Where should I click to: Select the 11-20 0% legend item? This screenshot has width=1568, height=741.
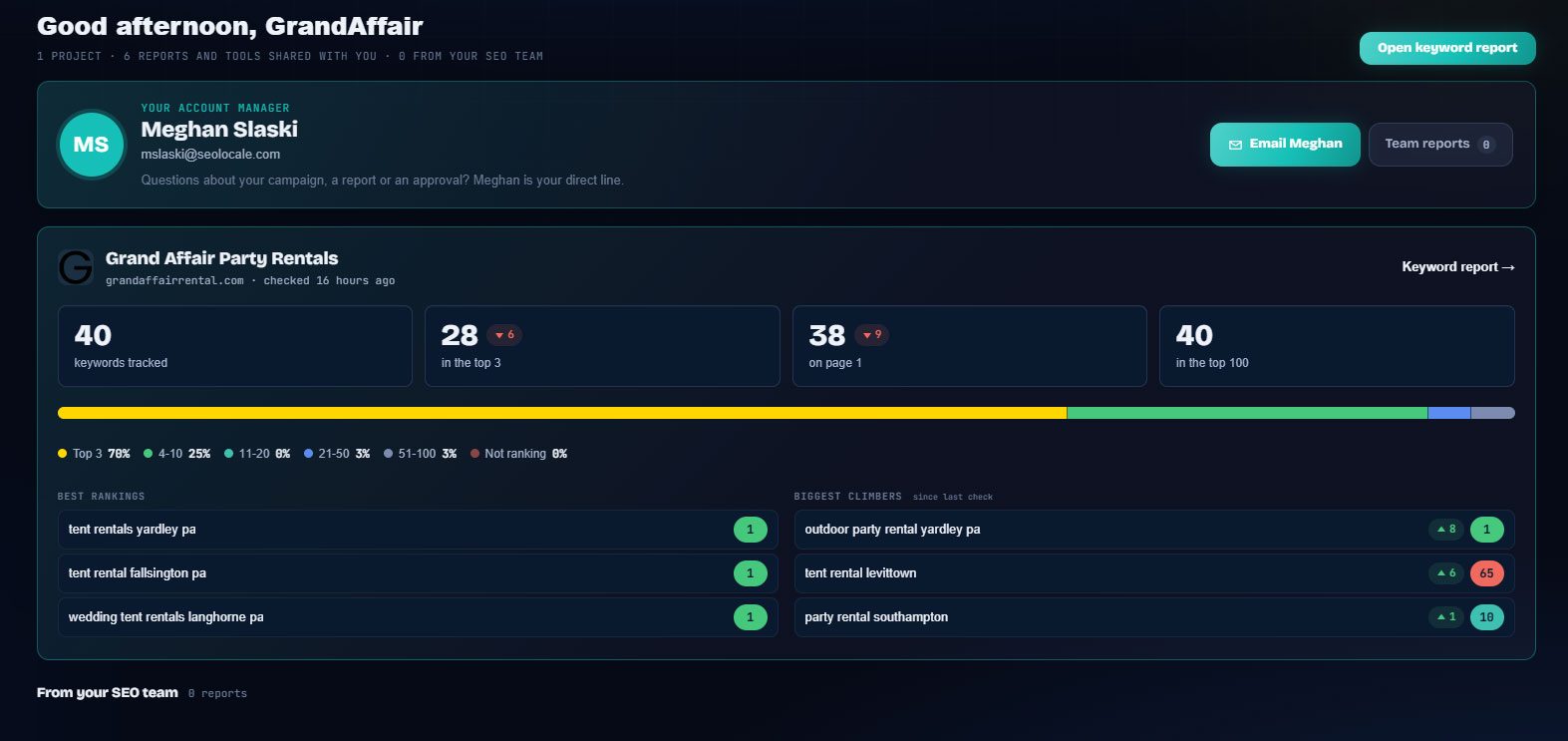(x=257, y=454)
